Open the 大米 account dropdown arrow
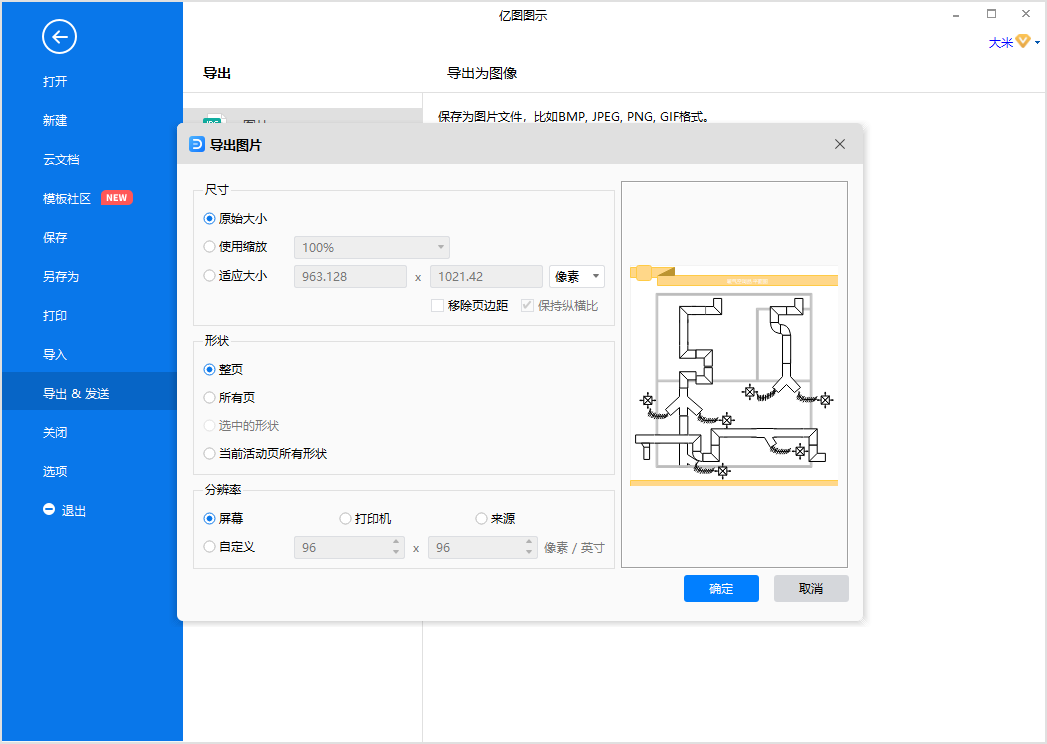Screen dimensions: 1047x744 click(x=1037, y=43)
